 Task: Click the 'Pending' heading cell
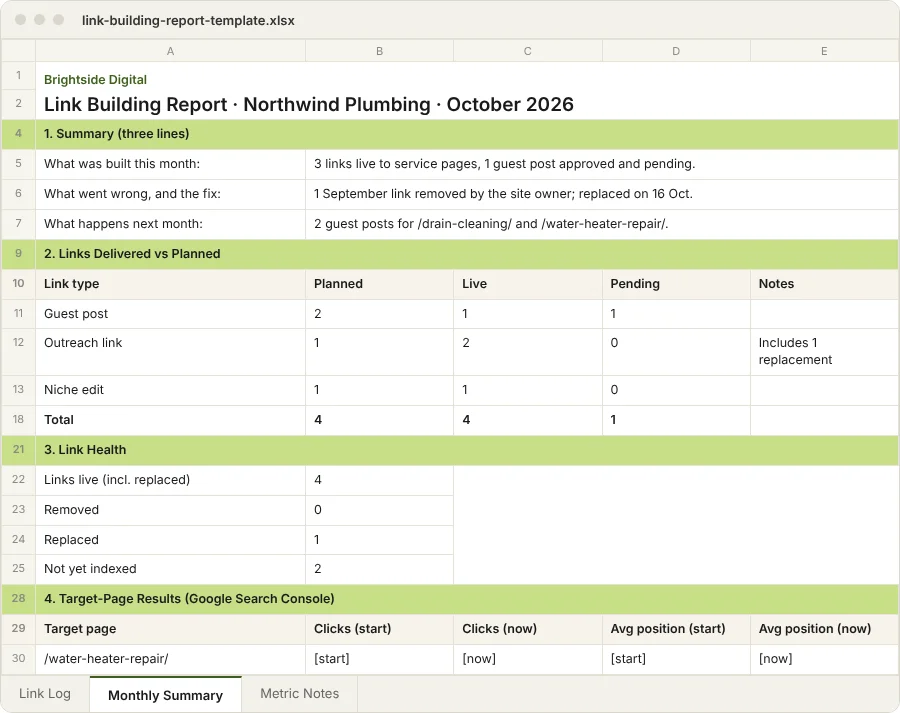(676, 284)
